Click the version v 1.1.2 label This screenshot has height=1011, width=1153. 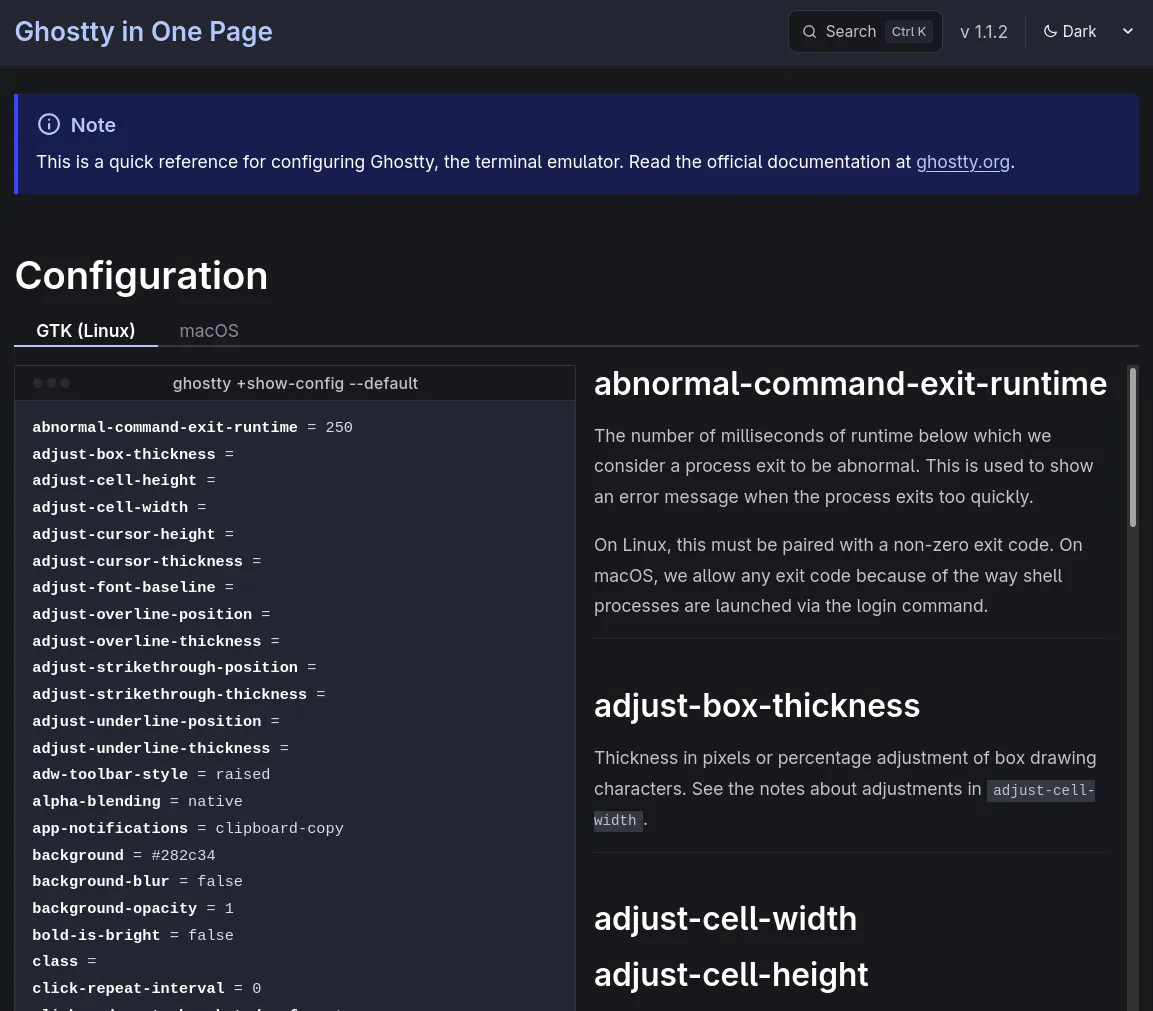pyautogui.click(x=984, y=32)
